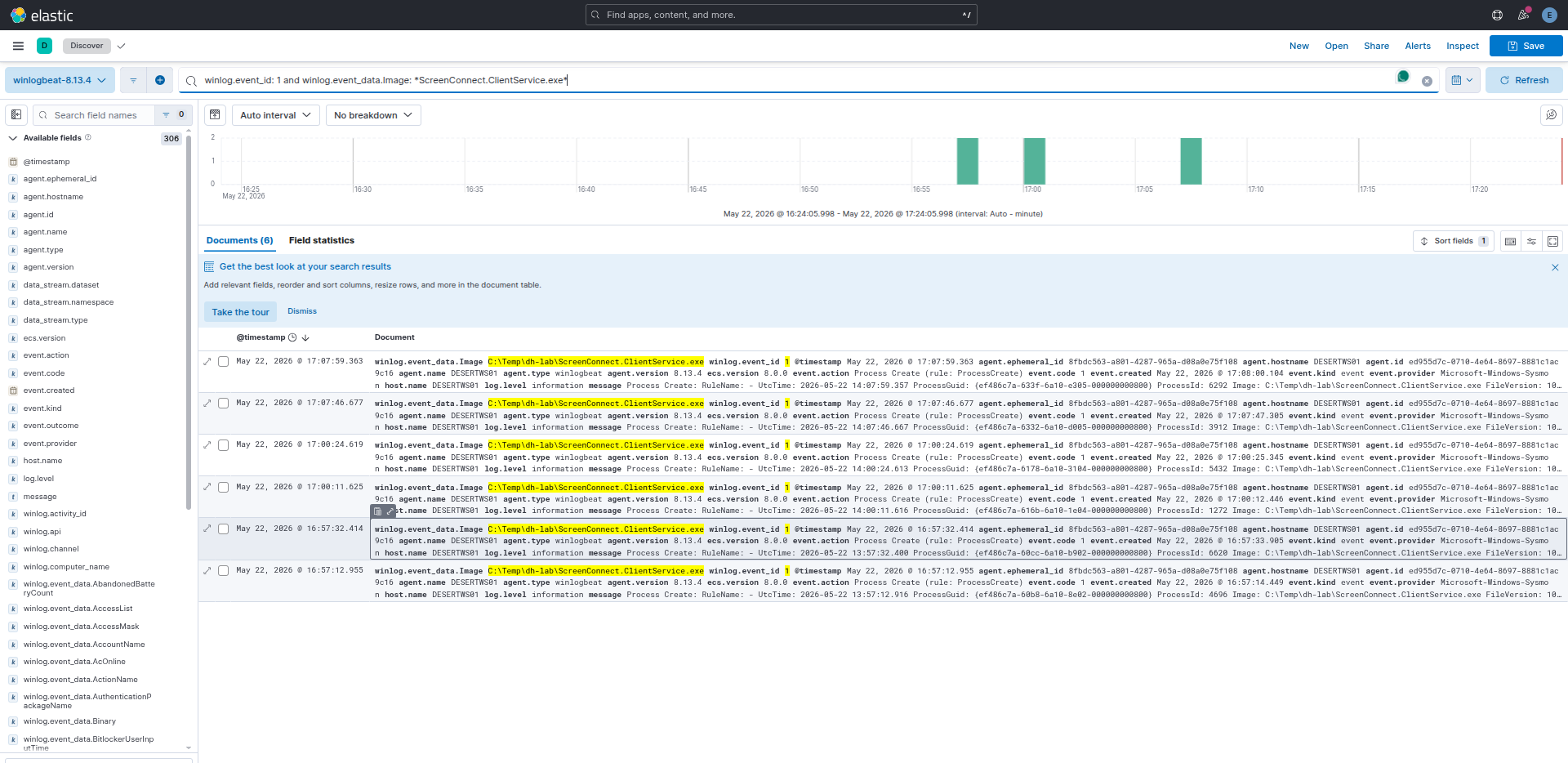Select the 17:07:46.677 document checkbox
Image resolution: width=1568 pixels, height=763 pixels.
click(x=223, y=403)
